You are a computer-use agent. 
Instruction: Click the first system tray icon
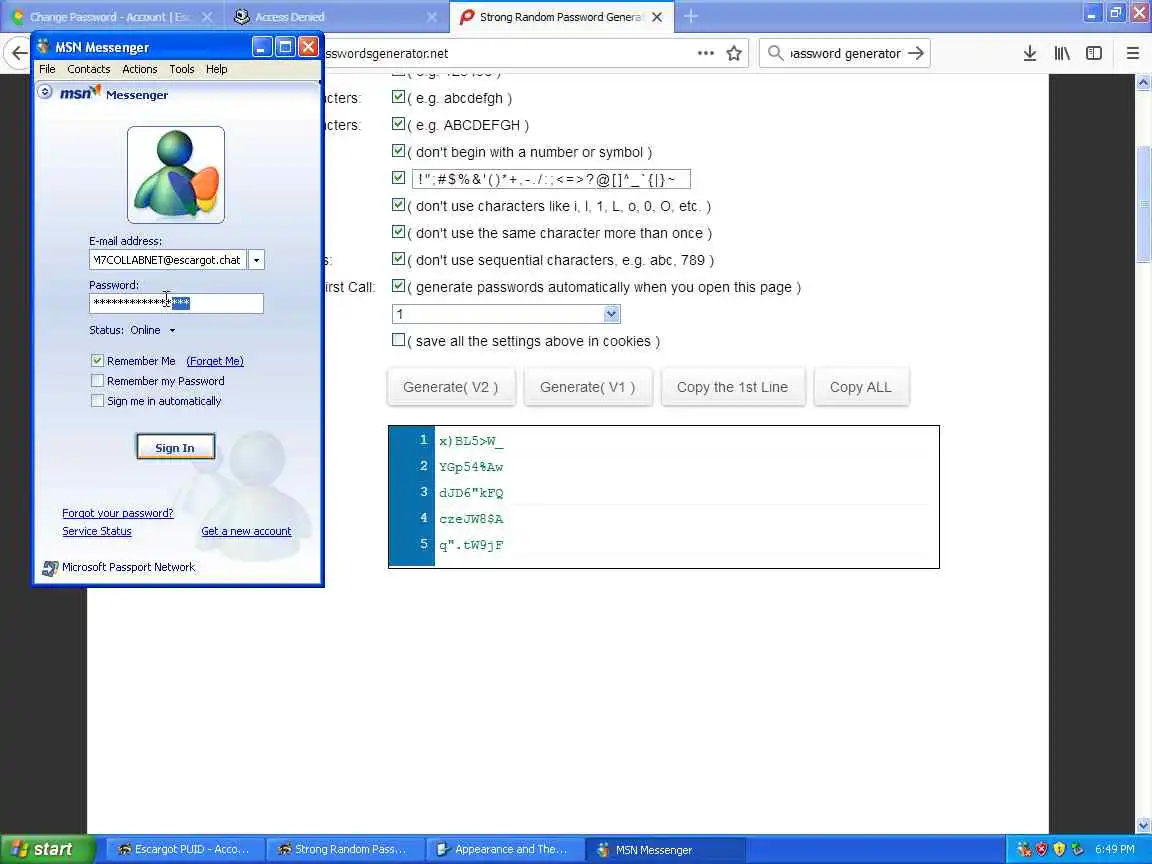(1024, 849)
